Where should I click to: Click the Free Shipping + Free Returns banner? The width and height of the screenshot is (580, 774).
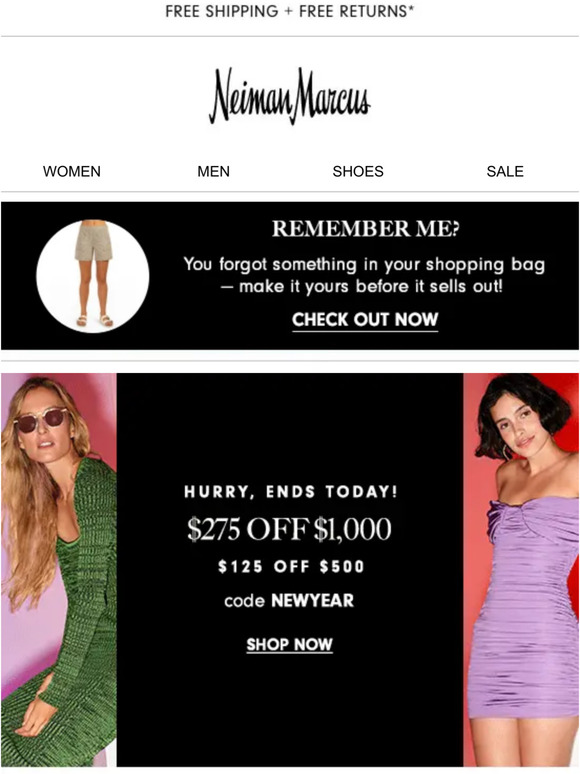290,11
